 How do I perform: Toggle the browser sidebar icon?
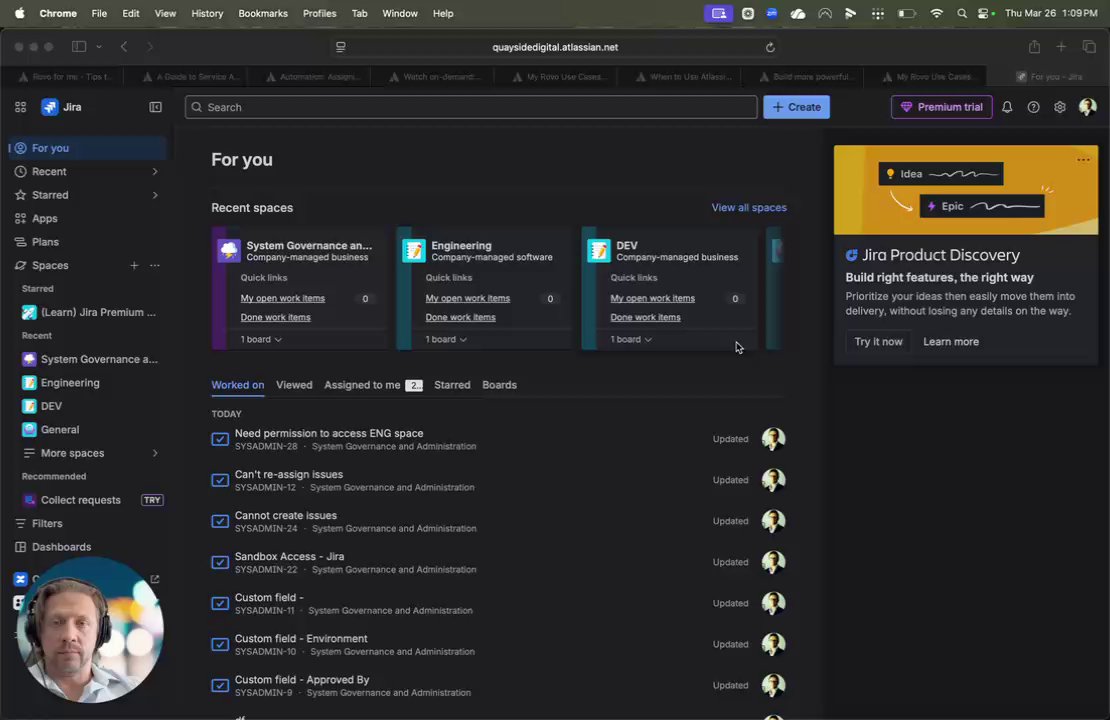[79, 47]
